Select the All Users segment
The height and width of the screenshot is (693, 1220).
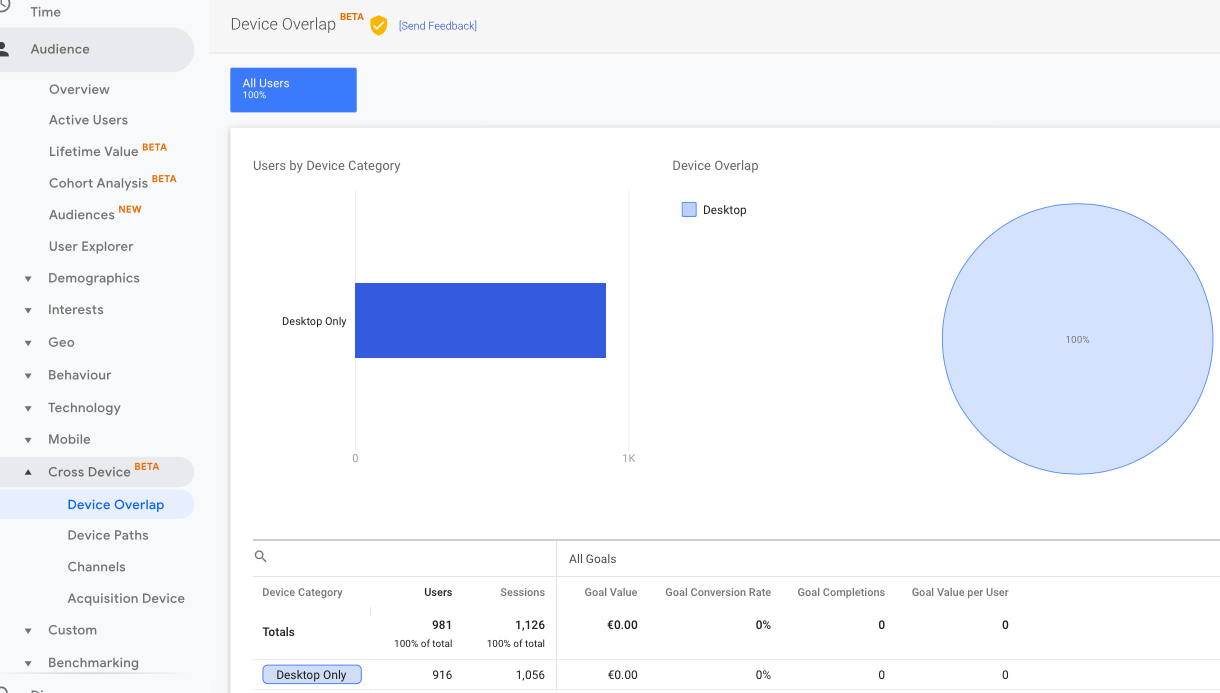click(x=293, y=89)
